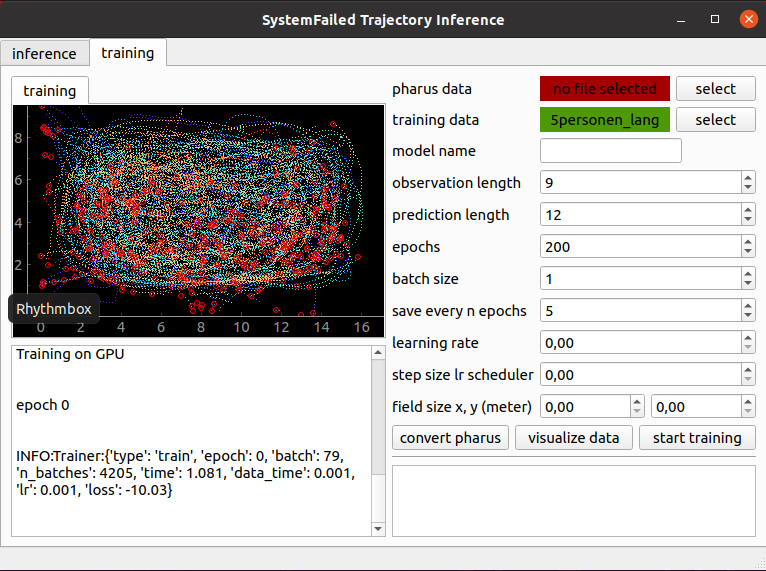Screen dimensions: 766x571
Task: Click the visualize data button
Action: click(x=574, y=438)
